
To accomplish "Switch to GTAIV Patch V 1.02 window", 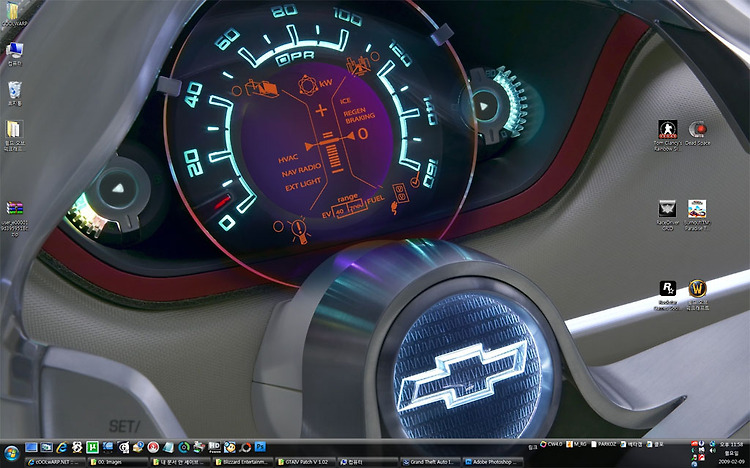I will (x=306, y=462).
